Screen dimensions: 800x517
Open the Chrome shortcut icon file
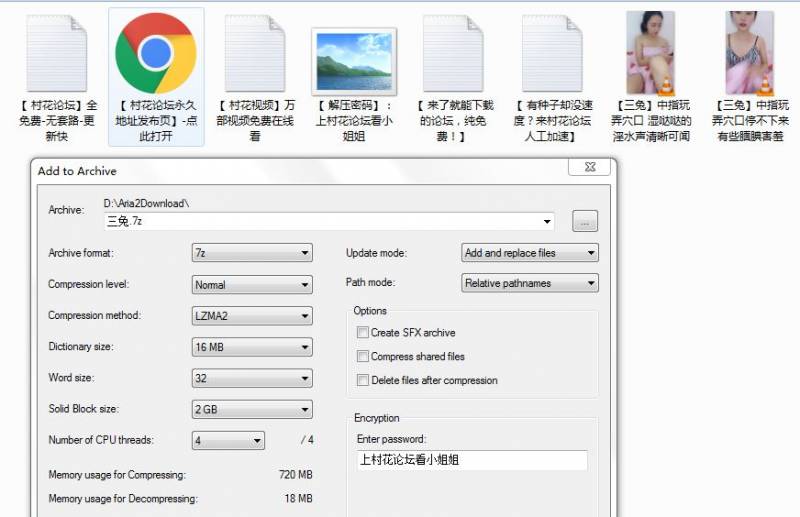tap(155, 53)
